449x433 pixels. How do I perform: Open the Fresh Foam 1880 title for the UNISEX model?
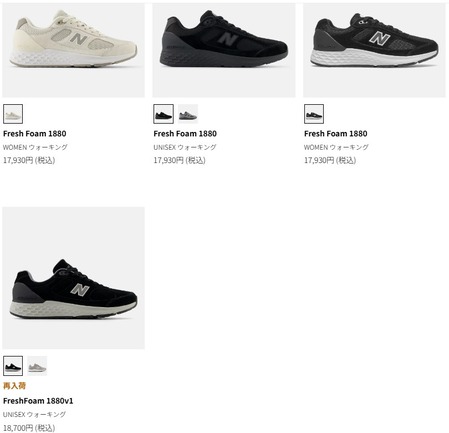[185, 134]
